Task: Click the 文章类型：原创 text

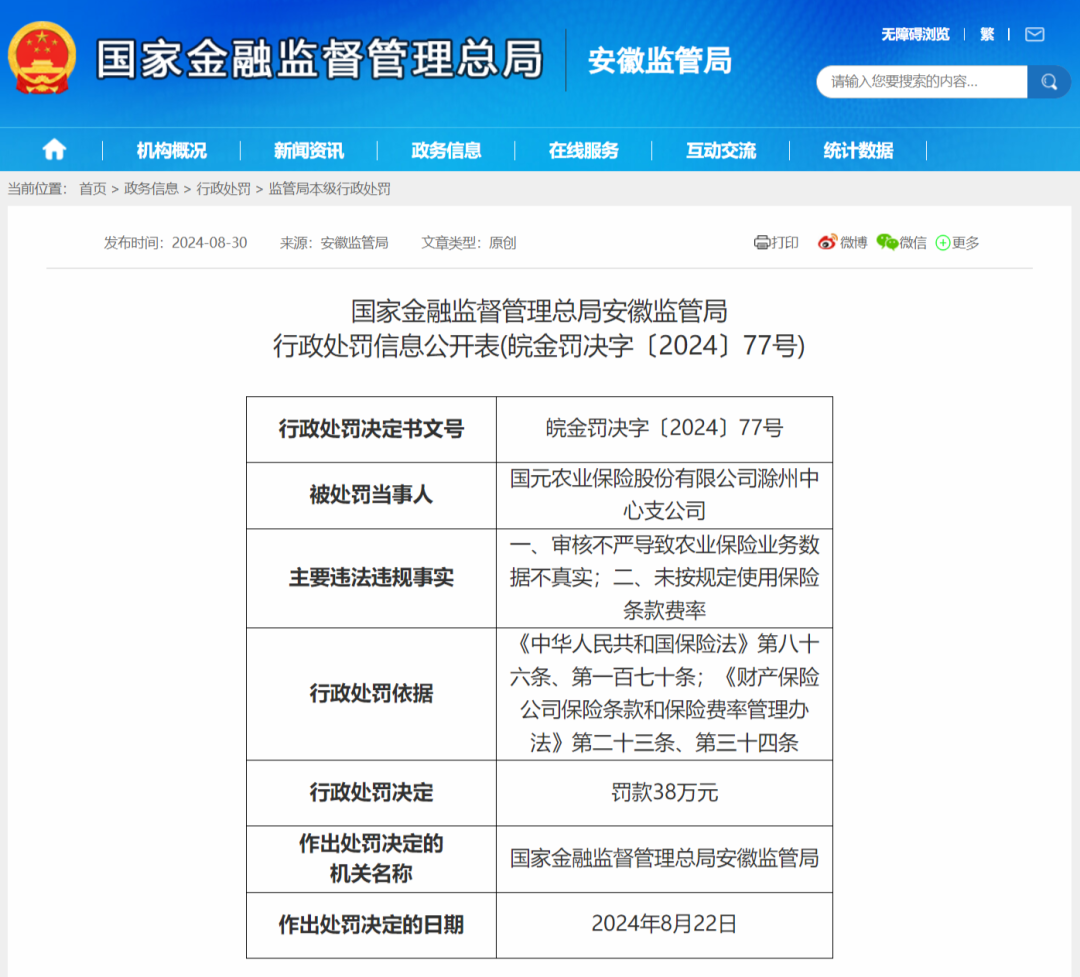Action: [468, 243]
